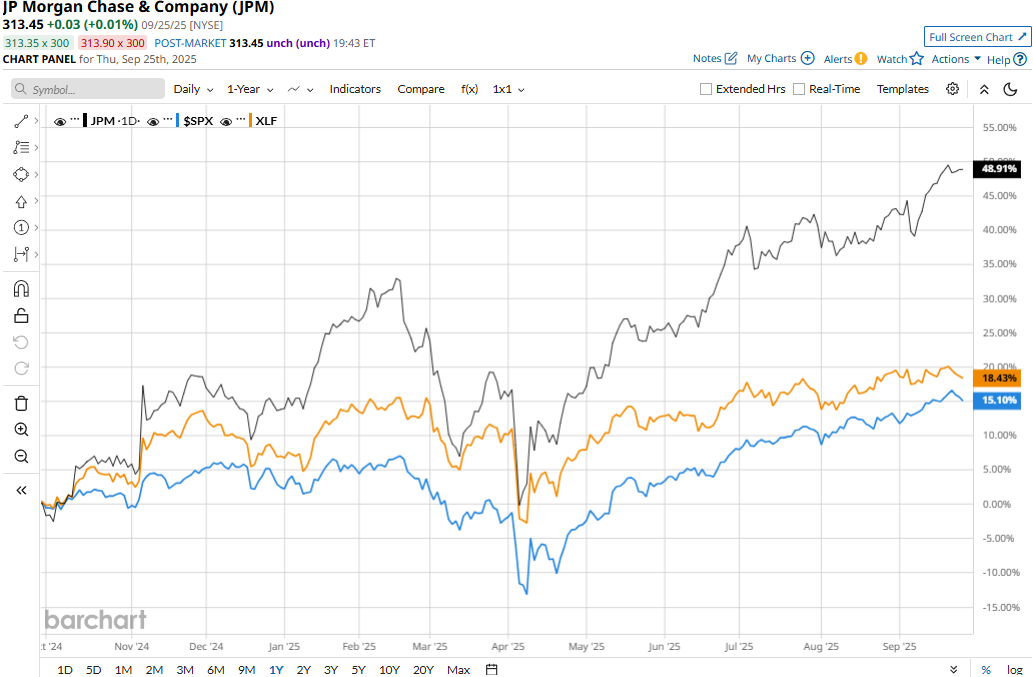Toggle percent scale mode
The height and width of the screenshot is (677, 1033).
pyautogui.click(x=986, y=670)
